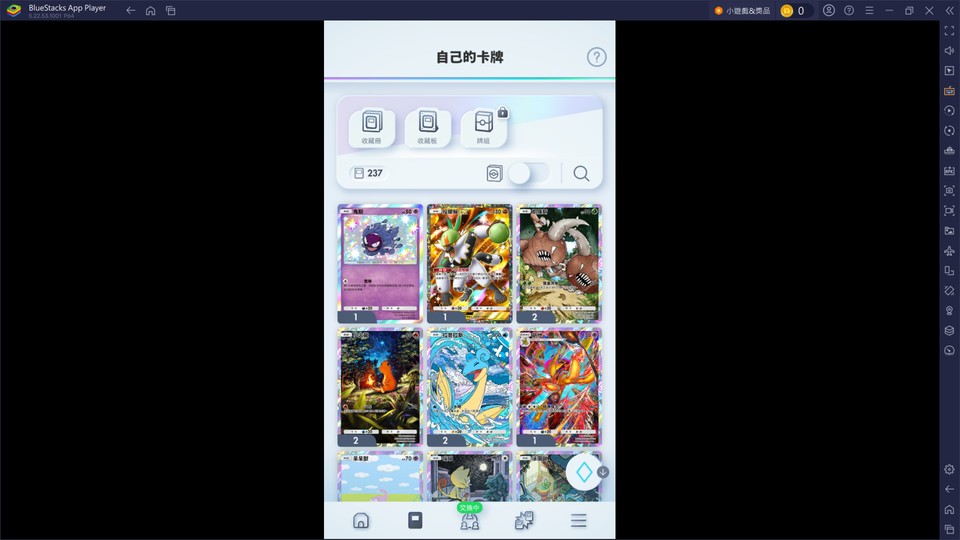The height and width of the screenshot is (540, 960).
Task: Select the Pinsir card with horns
Action: click(x=558, y=263)
